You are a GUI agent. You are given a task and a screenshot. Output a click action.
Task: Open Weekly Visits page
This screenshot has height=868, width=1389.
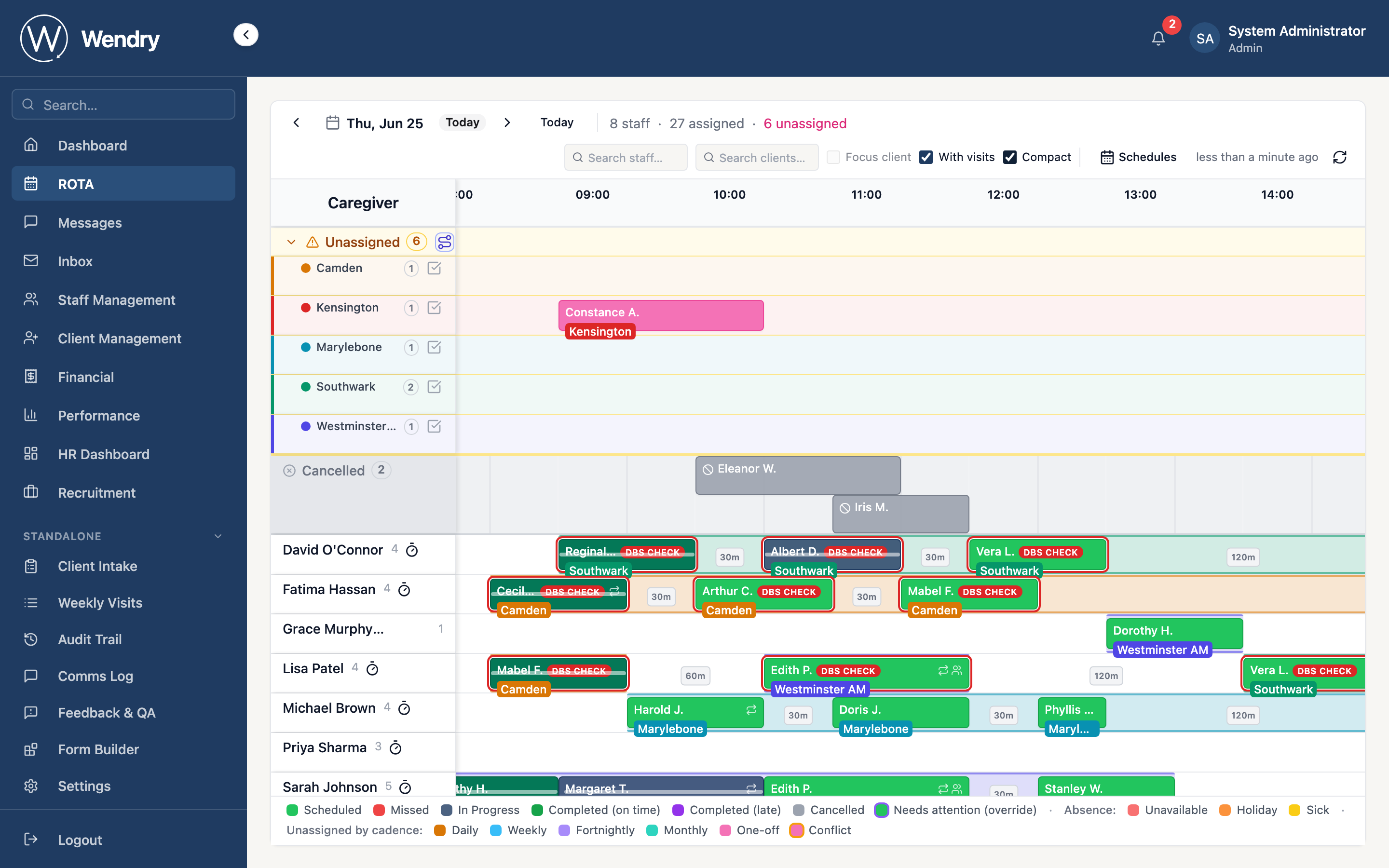(x=123, y=603)
